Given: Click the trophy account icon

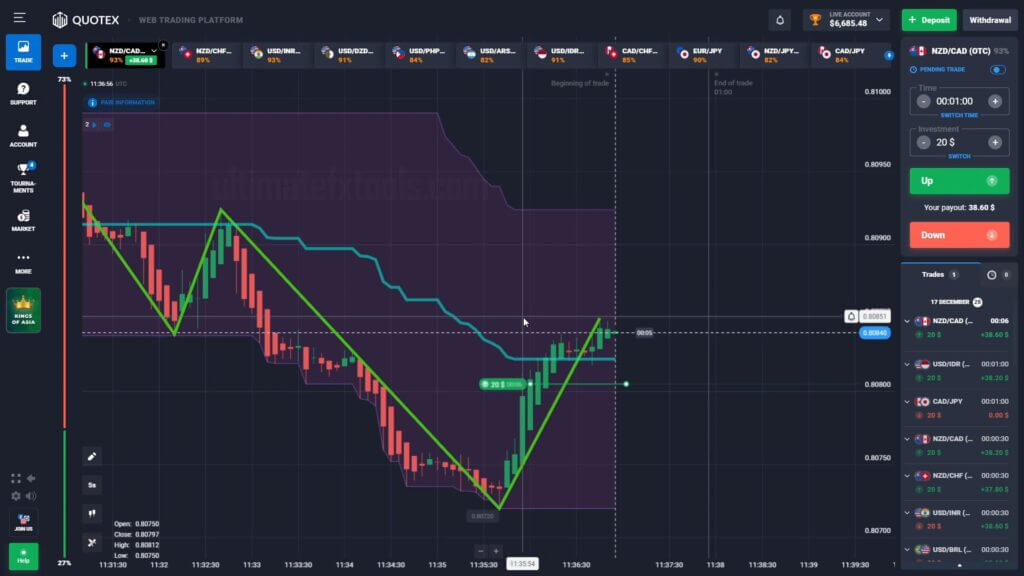Looking at the screenshot, I should click(815, 20).
